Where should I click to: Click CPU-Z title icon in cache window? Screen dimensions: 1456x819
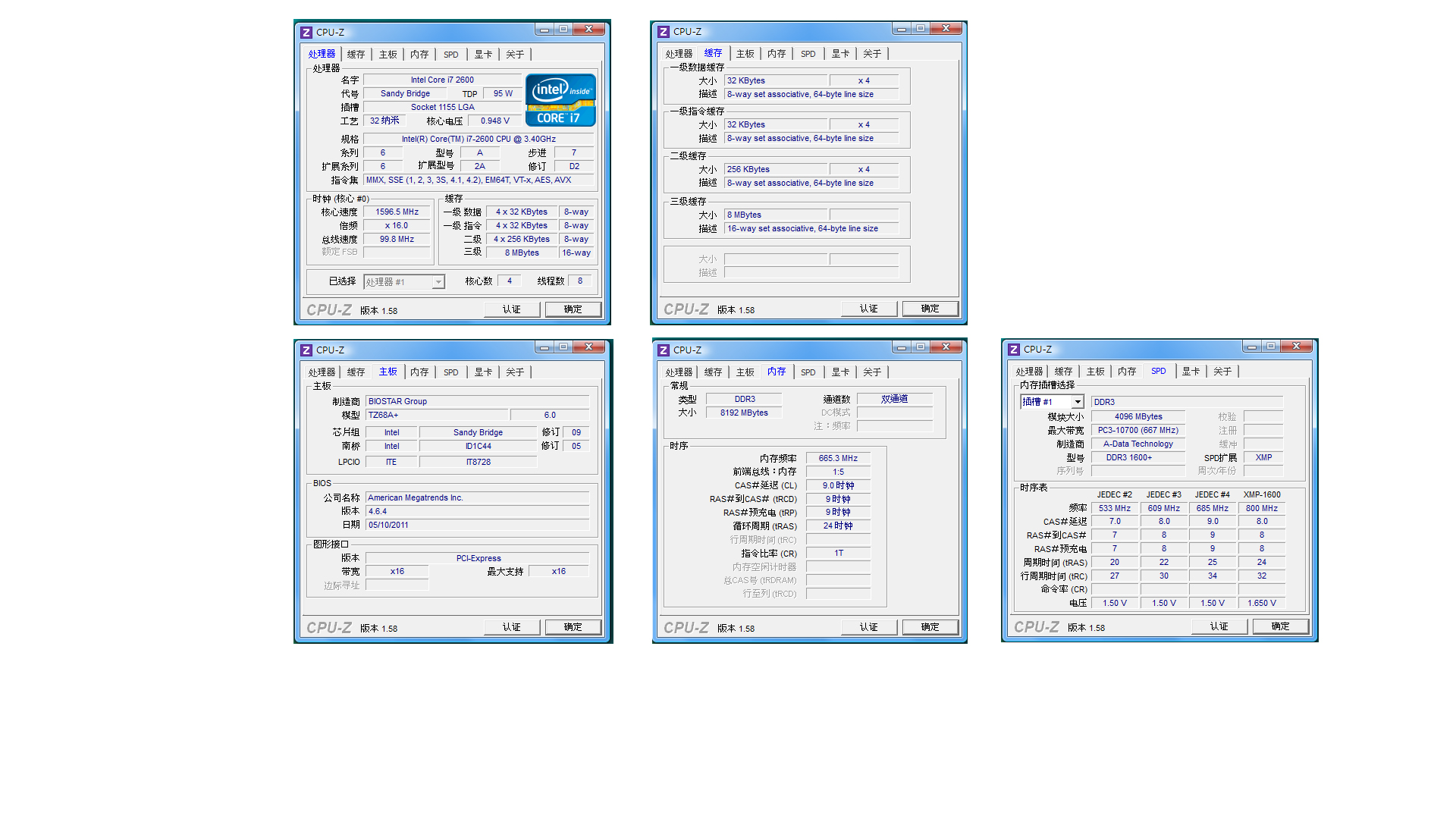click(664, 32)
